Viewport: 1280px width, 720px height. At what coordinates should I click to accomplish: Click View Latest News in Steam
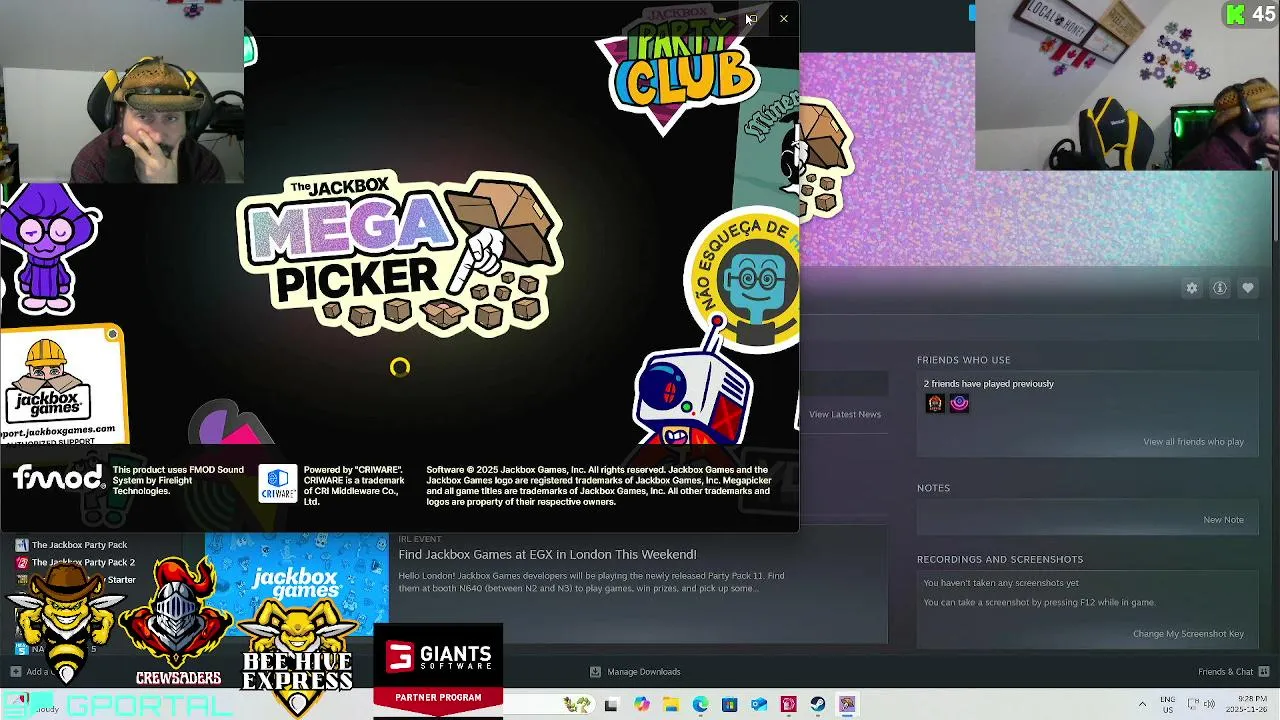(845, 414)
